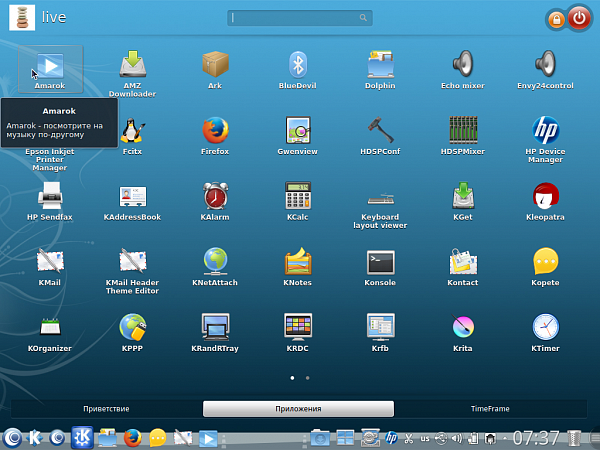Open KNotes

(298, 267)
